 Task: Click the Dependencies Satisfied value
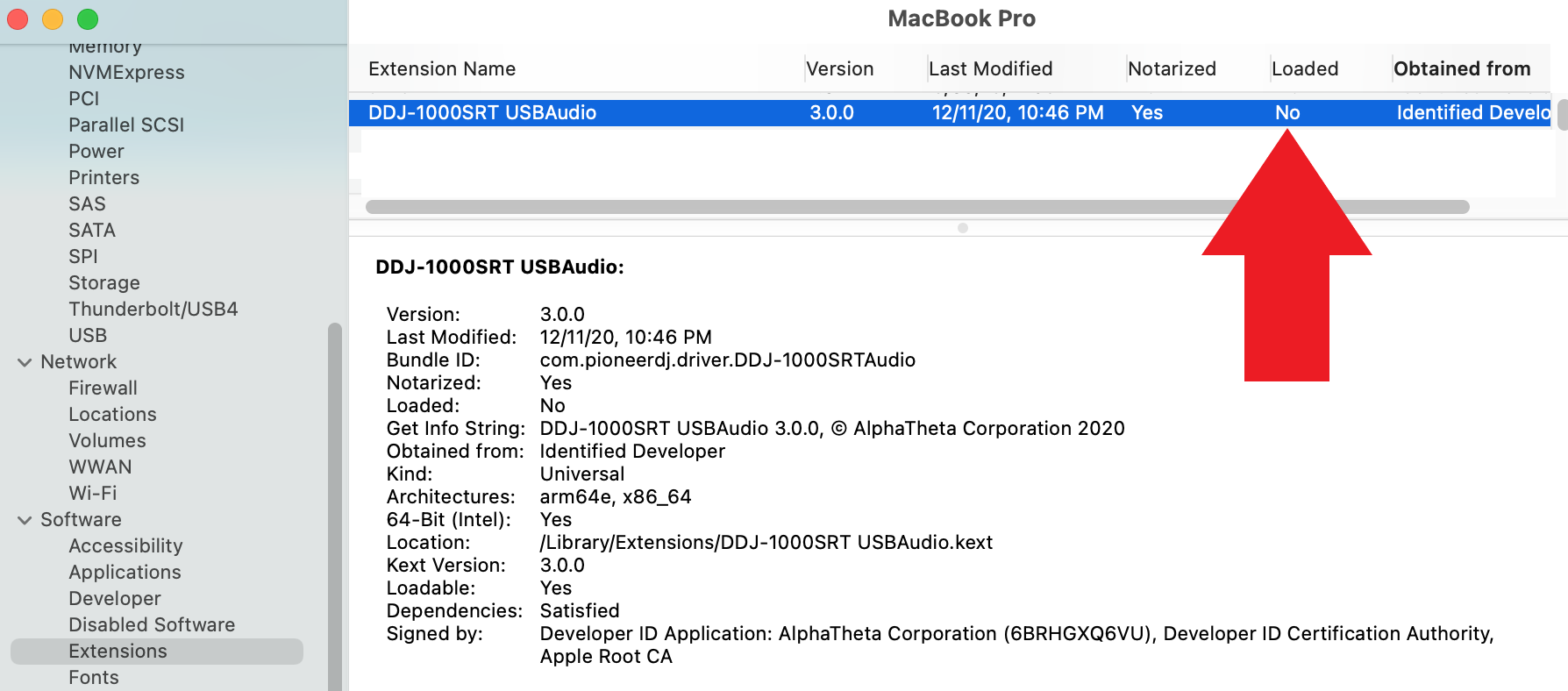pos(580,611)
